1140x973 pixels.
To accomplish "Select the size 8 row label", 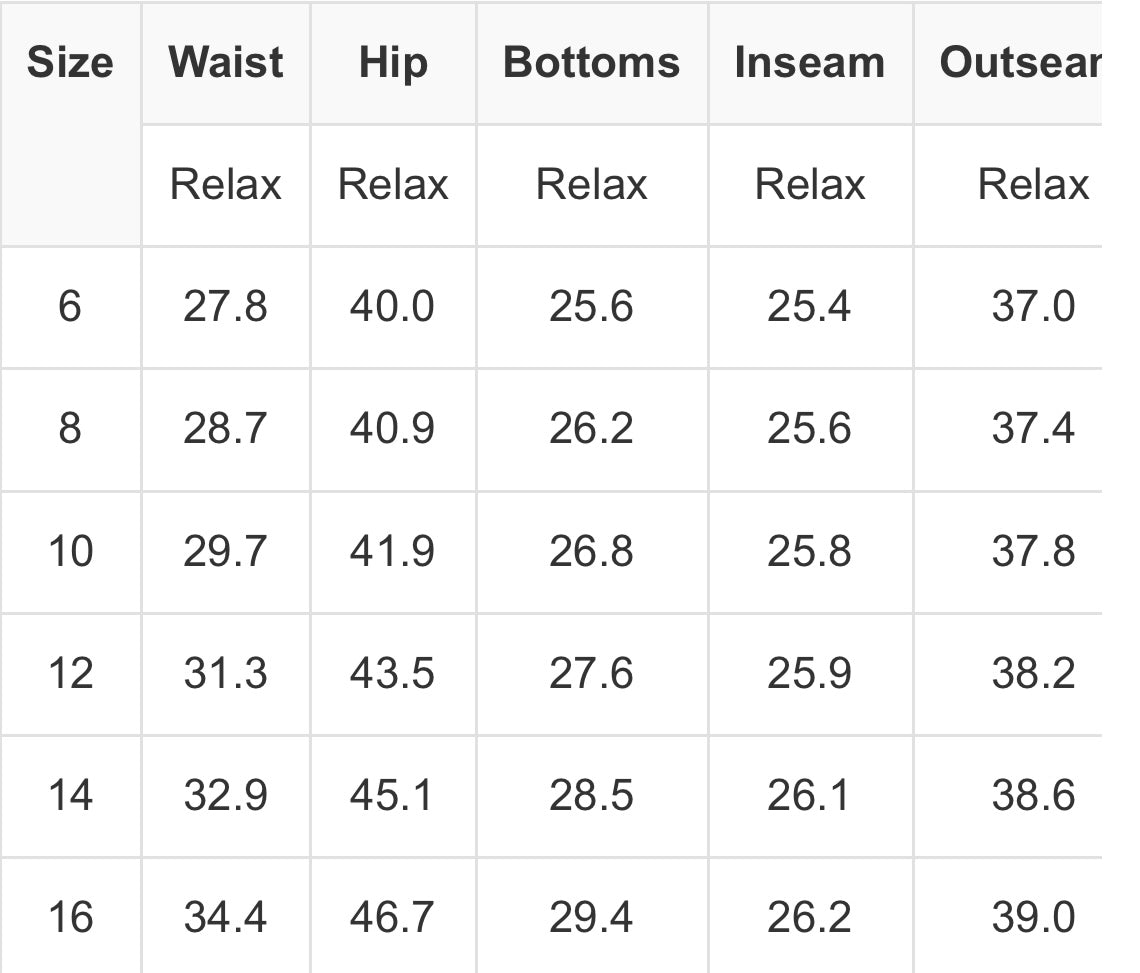I will (70, 428).
